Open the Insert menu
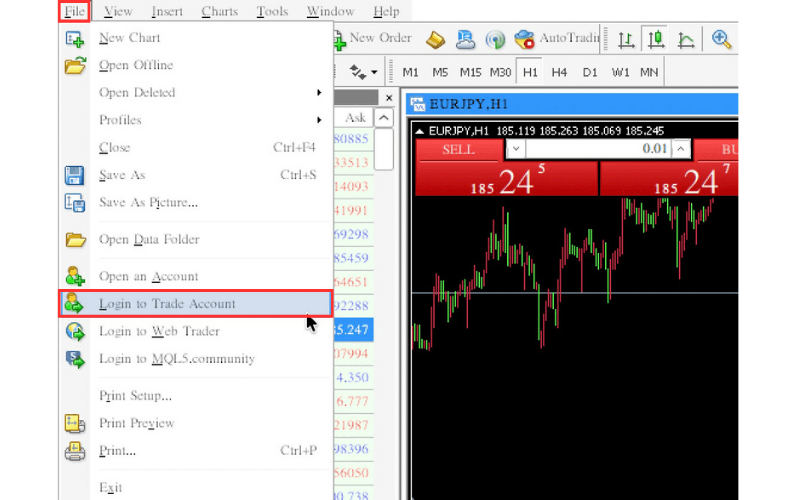The height and width of the screenshot is (500, 800). point(167,11)
